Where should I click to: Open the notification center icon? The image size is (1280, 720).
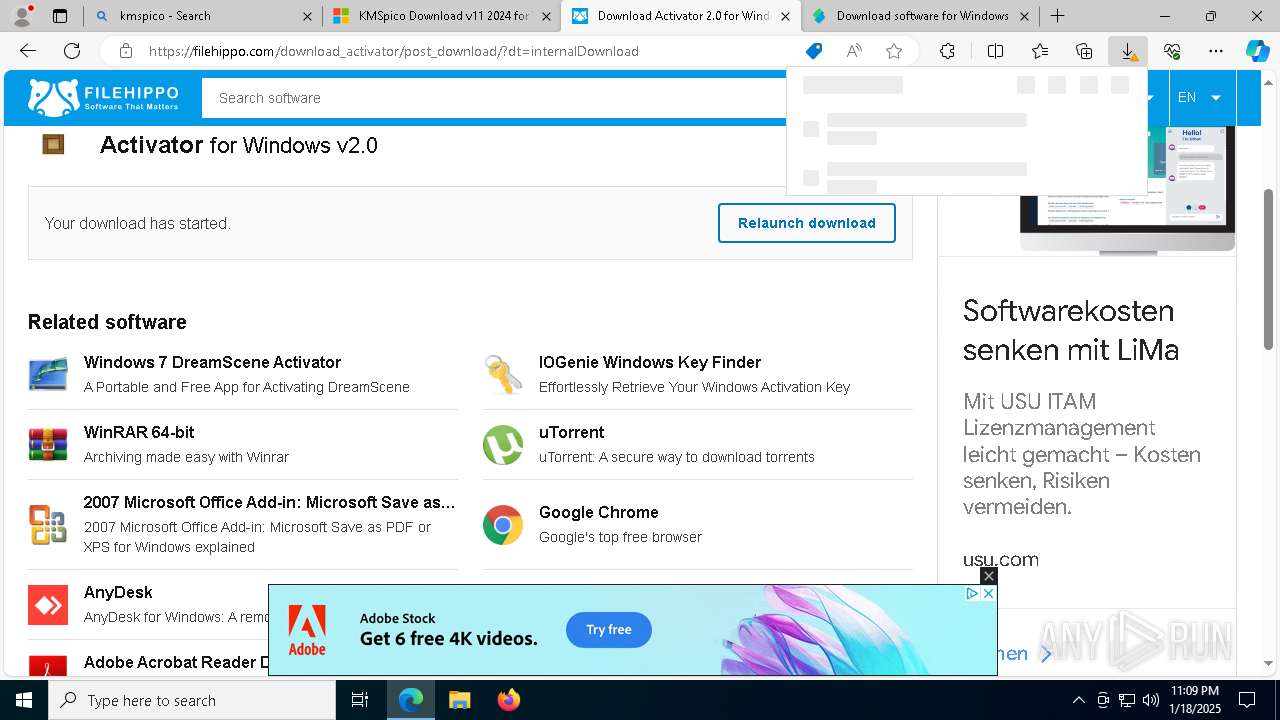click(x=1247, y=700)
